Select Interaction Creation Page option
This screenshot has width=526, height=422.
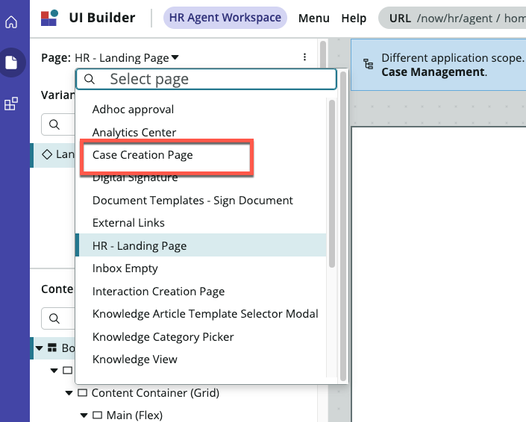[x=201, y=291]
